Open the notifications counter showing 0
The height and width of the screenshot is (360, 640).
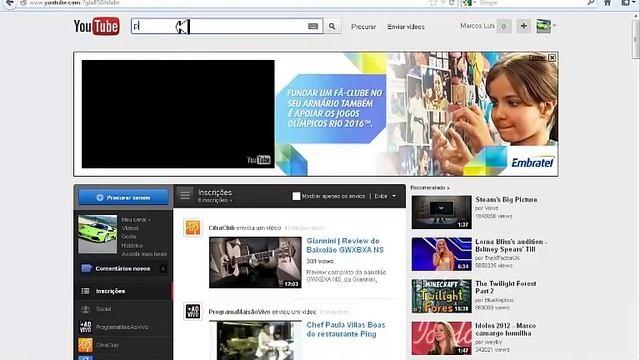pos(504,27)
